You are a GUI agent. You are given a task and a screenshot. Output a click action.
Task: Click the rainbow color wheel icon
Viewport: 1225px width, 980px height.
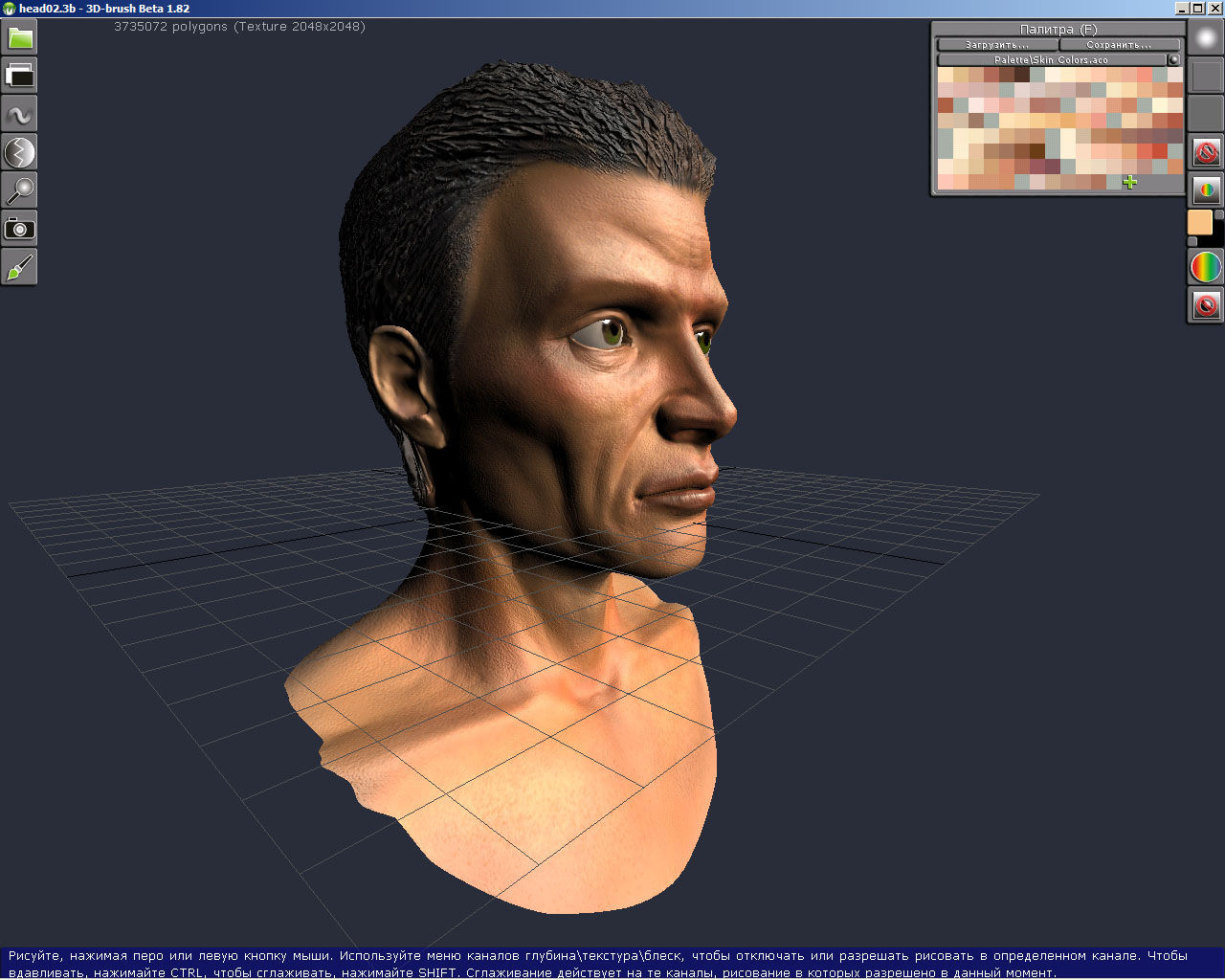[x=1206, y=267]
